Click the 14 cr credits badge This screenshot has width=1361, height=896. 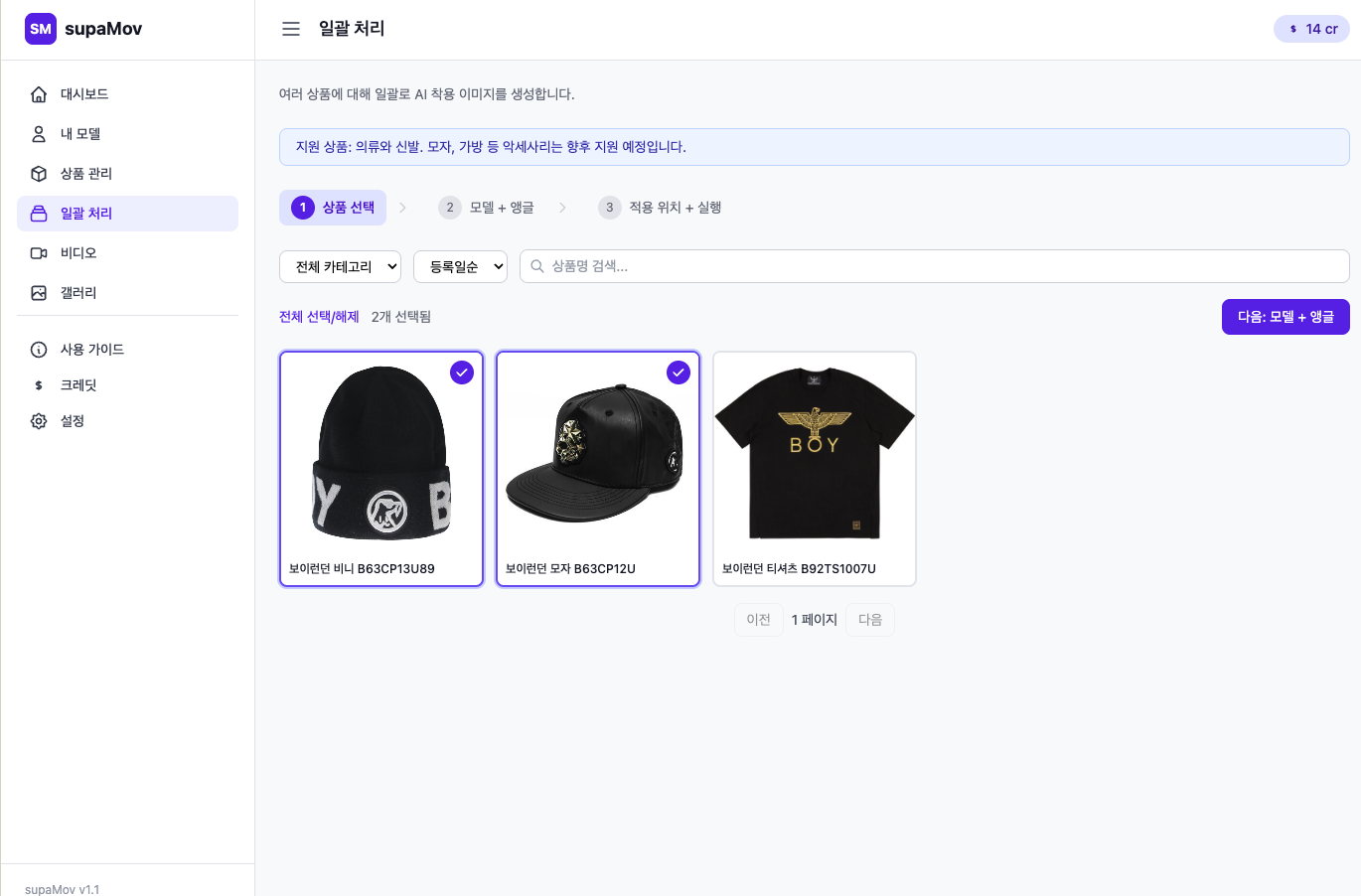point(1311,29)
